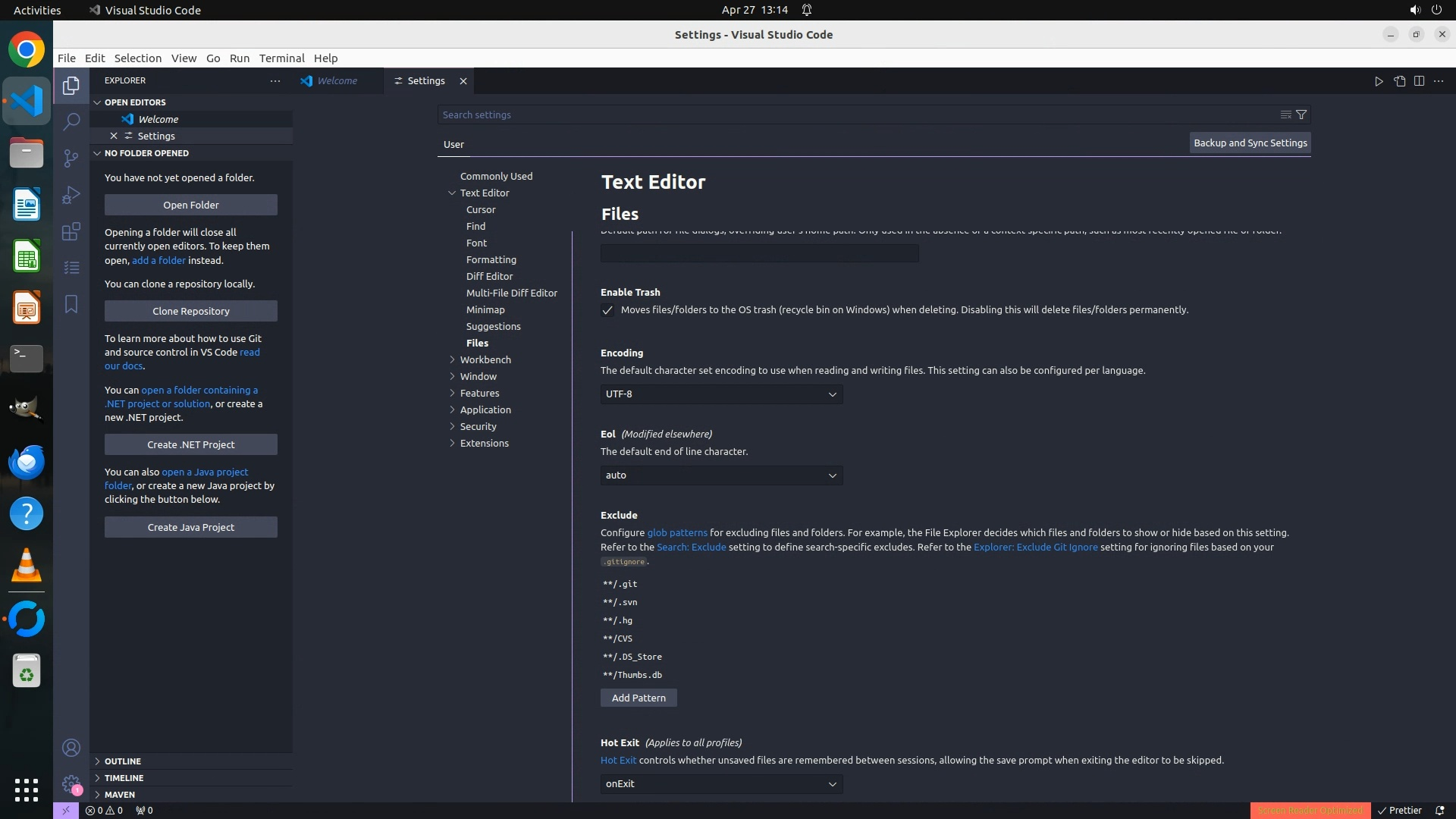Open Settings (JSON) icon in editor toolbar
1456x819 pixels.
[1399, 81]
